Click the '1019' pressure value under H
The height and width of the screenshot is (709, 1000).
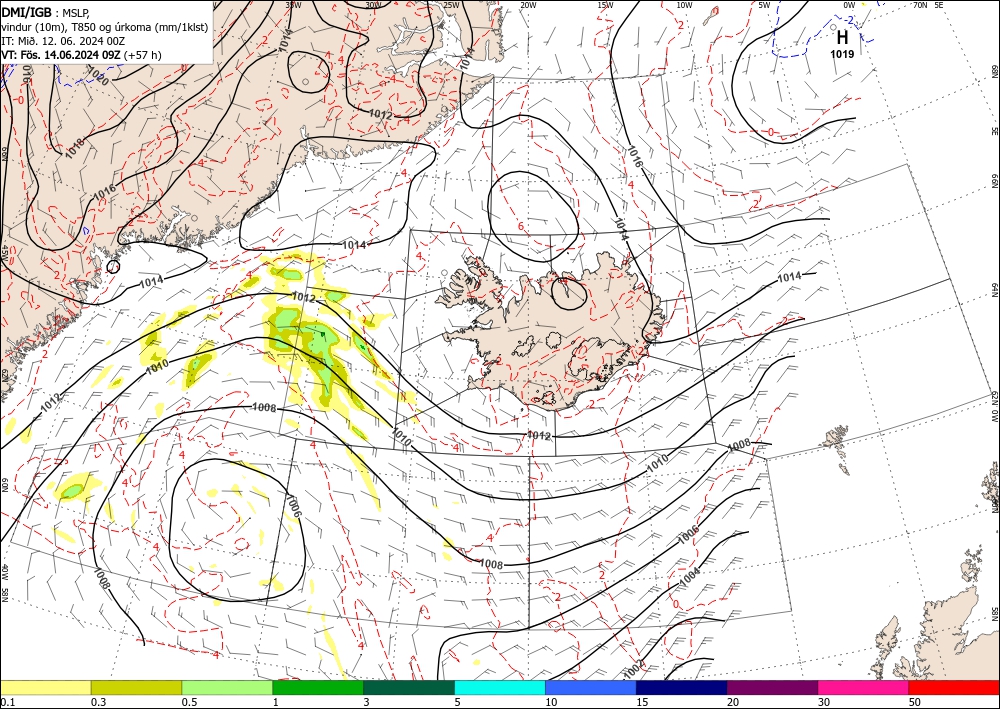[842, 54]
